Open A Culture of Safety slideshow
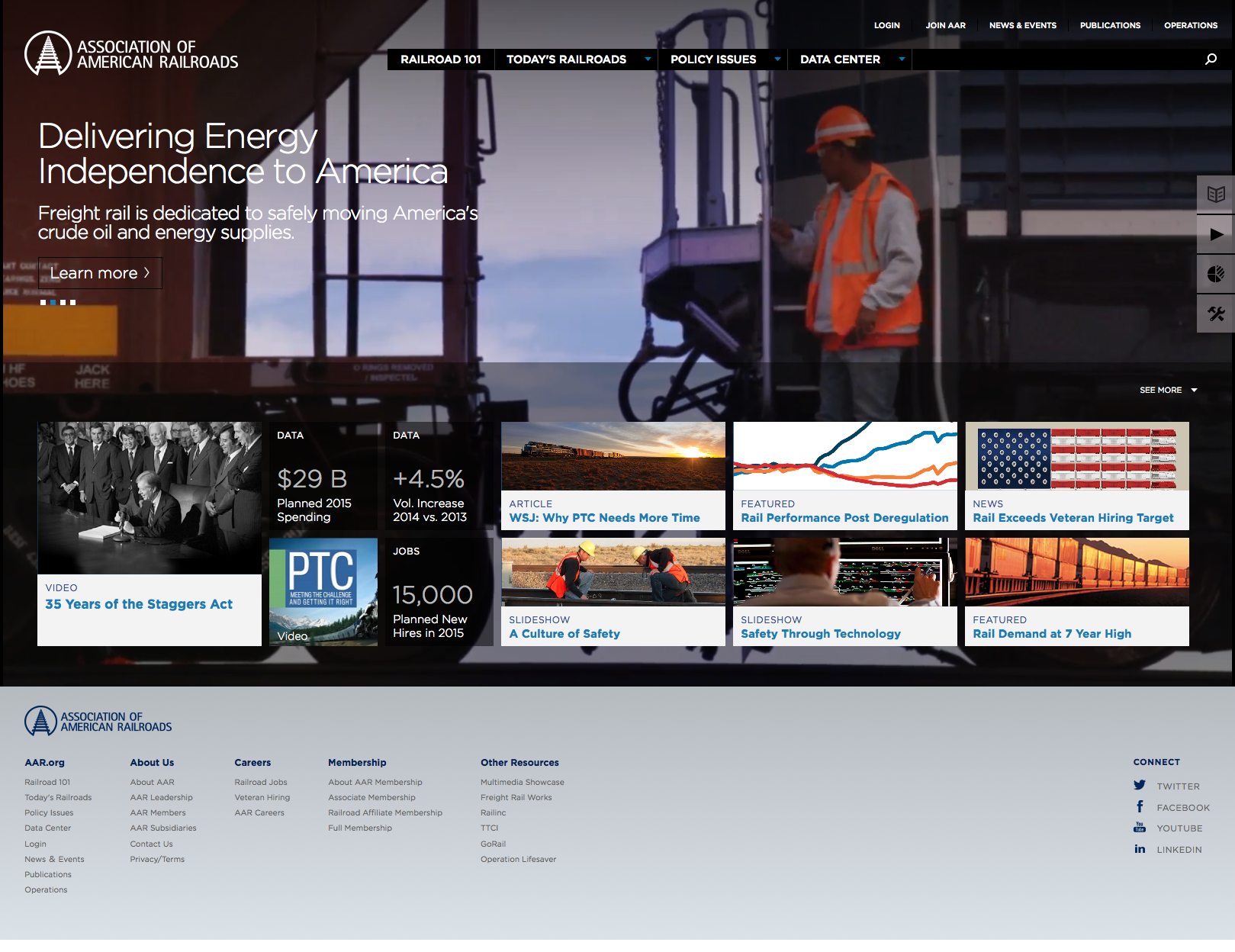Image resolution: width=1235 pixels, height=952 pixels. point(613,592)
